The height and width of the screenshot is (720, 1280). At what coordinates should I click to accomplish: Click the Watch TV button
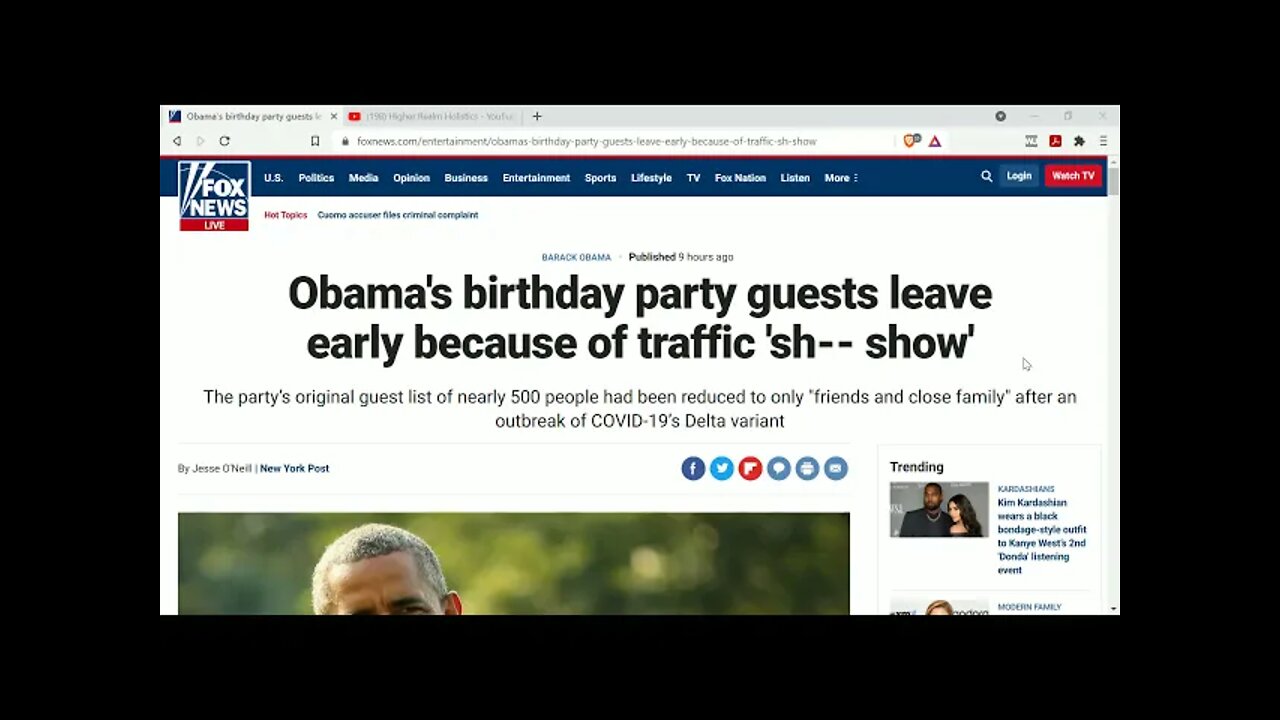coord(1073,176)
